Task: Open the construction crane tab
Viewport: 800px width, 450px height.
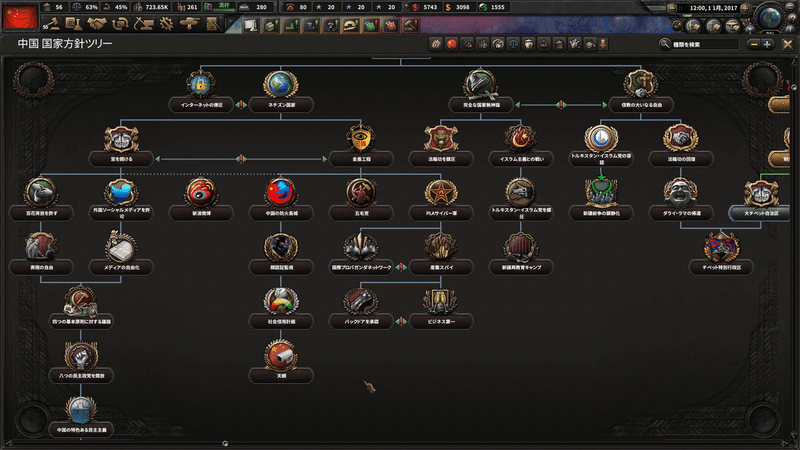Action: (143, 24)
